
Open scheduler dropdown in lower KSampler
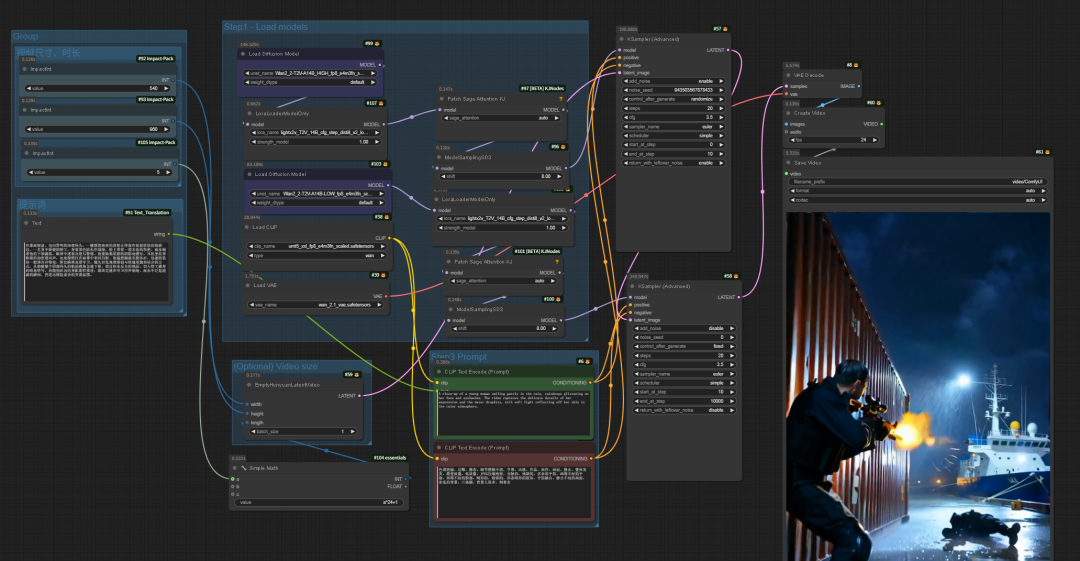click(x=685, y=382)
